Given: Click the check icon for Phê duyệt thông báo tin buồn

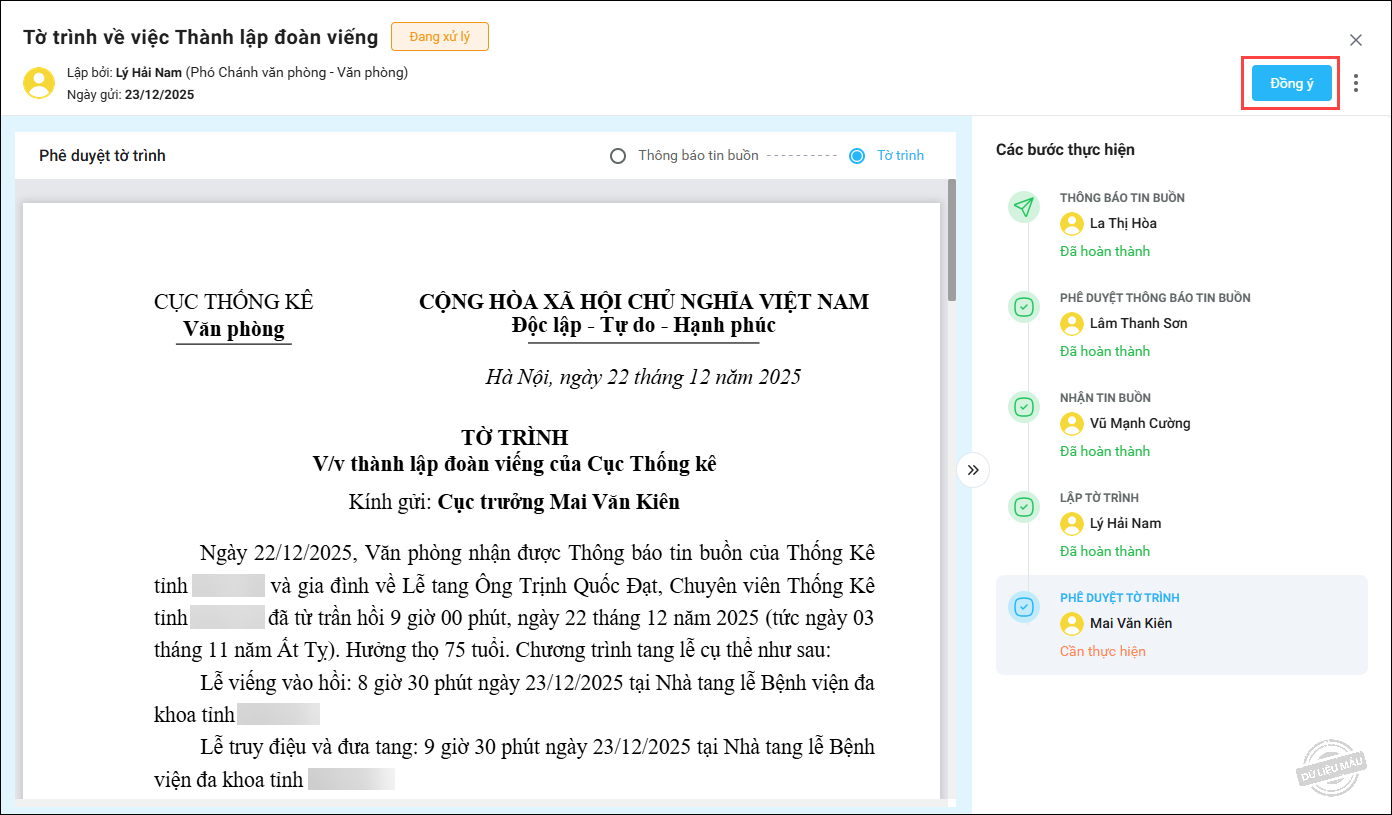Looking at the screenshot, I should coord(1023,307).
